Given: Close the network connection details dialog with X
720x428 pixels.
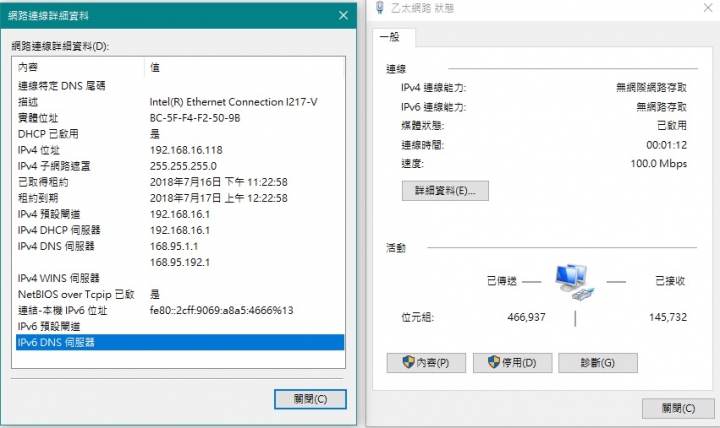Looking at the screenshot, I should (x=343, y=16).
